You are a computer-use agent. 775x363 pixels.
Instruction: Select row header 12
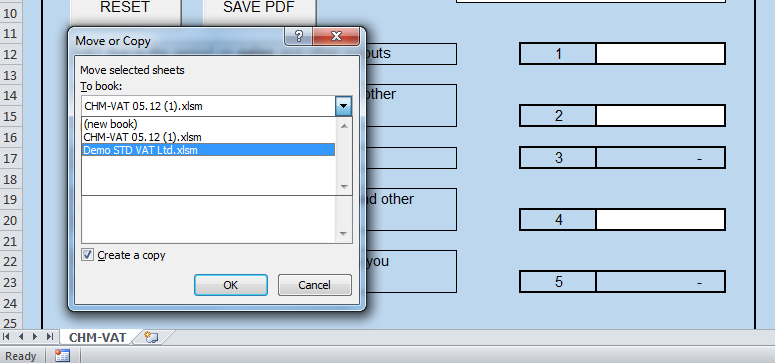(10, 54)
